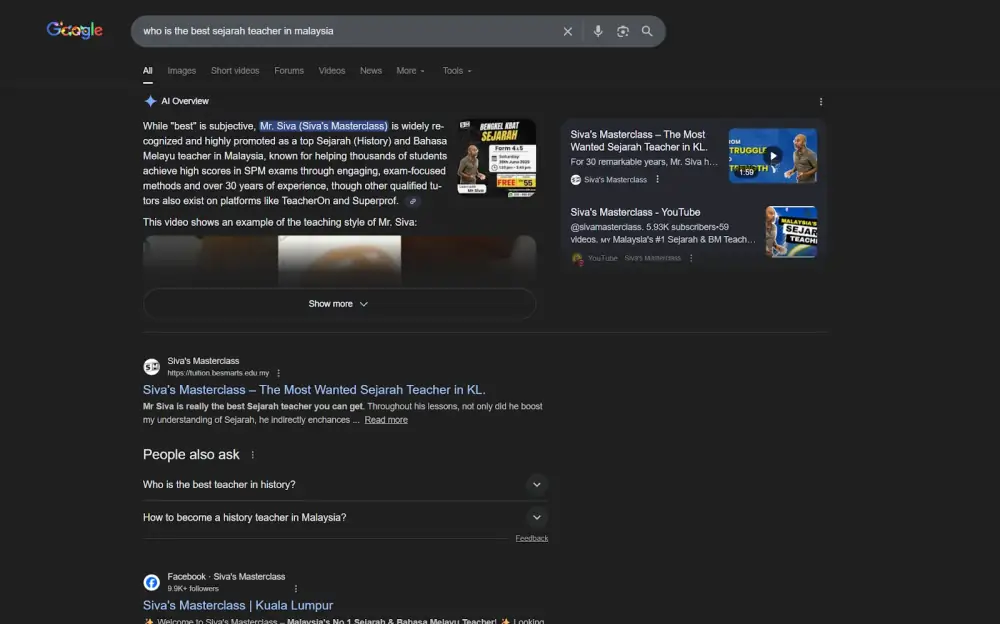Expand How to become a history teacher question
Image resolution: width=1000 pixels, height=624 pixels.
(345, 517)
